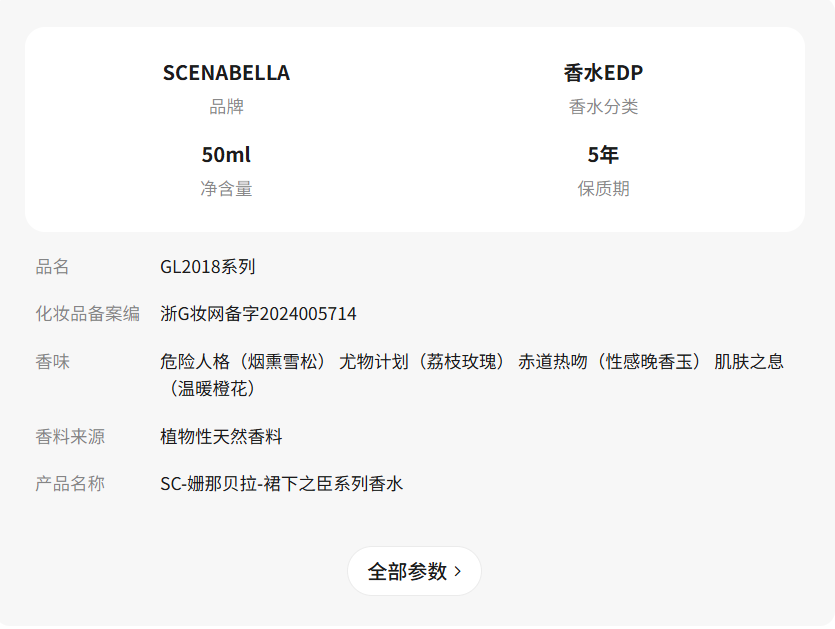This screenshot has height=629, width=835.
Task: Click the 5年 shelf life value
Action: [603, 155]
